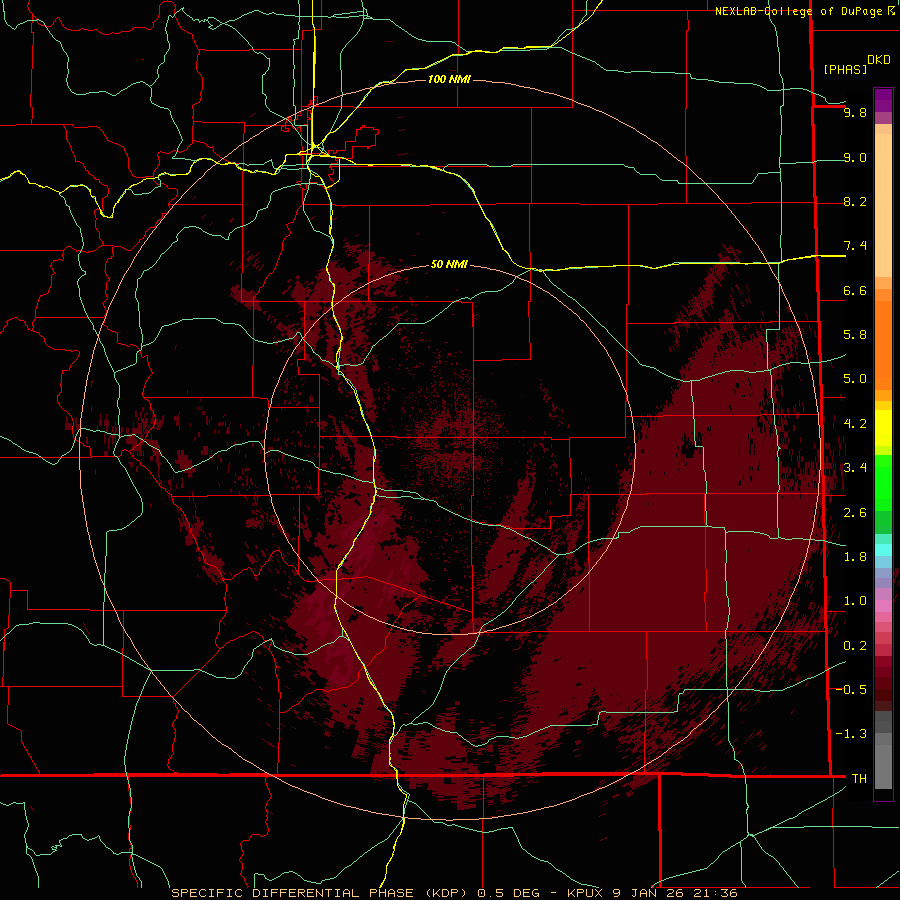Viewport: 900px width, 900px height.
Task: Click the -1.3 legend scale value
Action: (x=852, y=734)
